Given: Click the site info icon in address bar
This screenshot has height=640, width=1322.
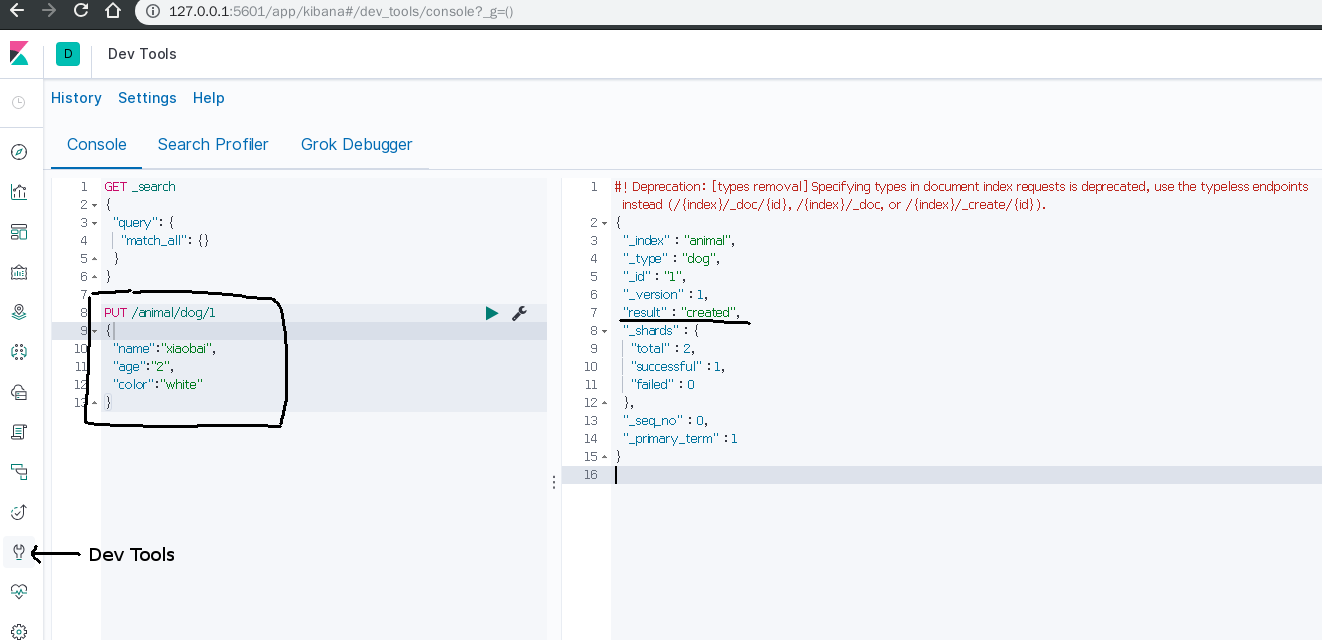Looking at the screenshot, I should click(x=153, y=11).
